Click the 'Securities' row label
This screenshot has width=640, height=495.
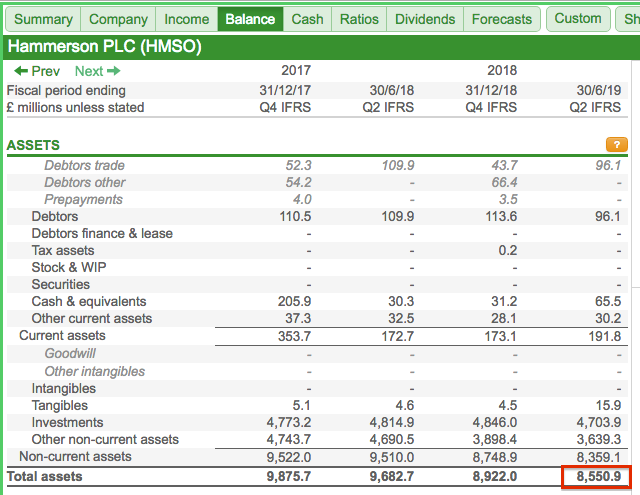click(x=60, y=284)
